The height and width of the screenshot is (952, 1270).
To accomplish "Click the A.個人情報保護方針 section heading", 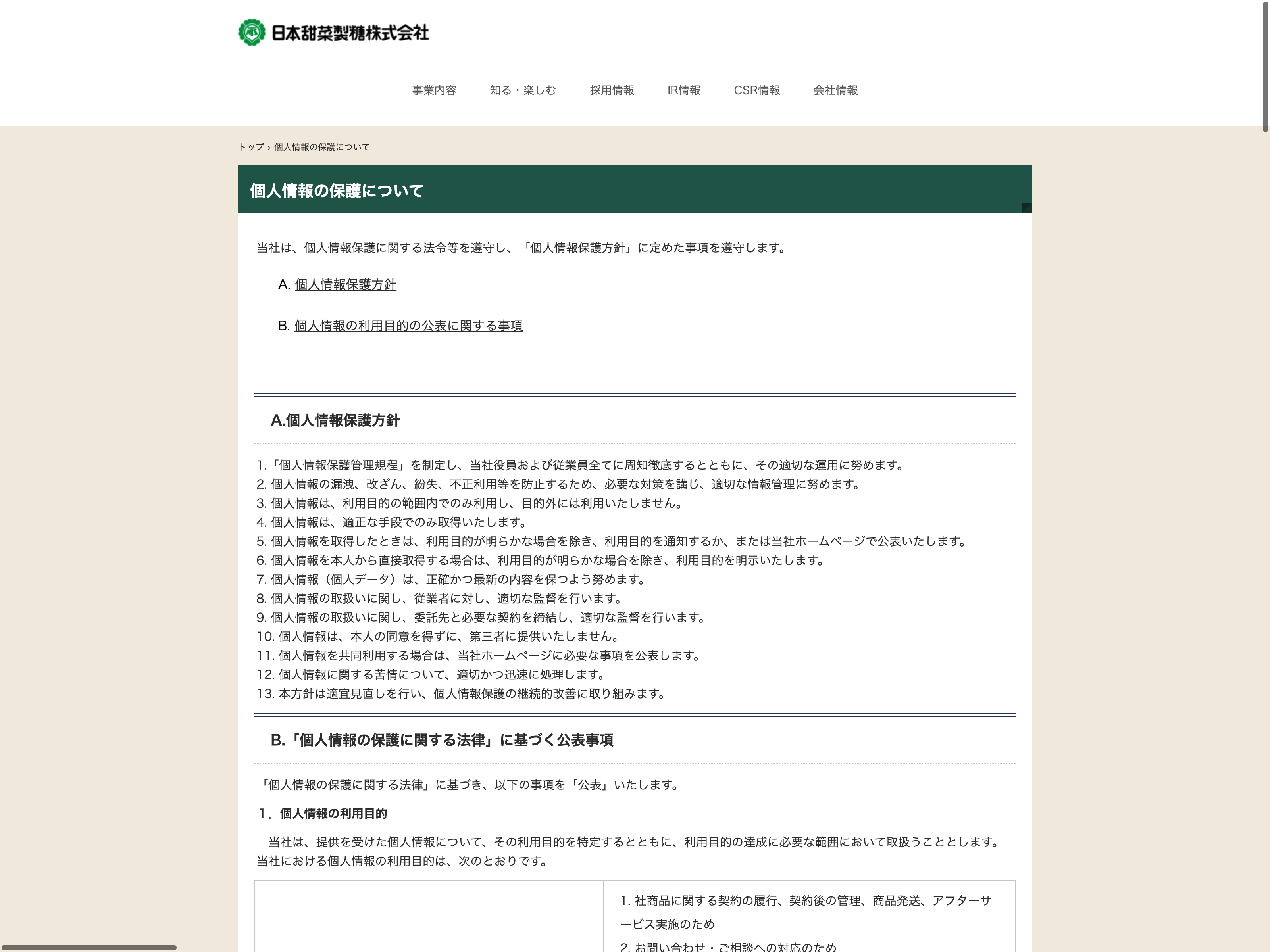I will (x=335, y=420).
